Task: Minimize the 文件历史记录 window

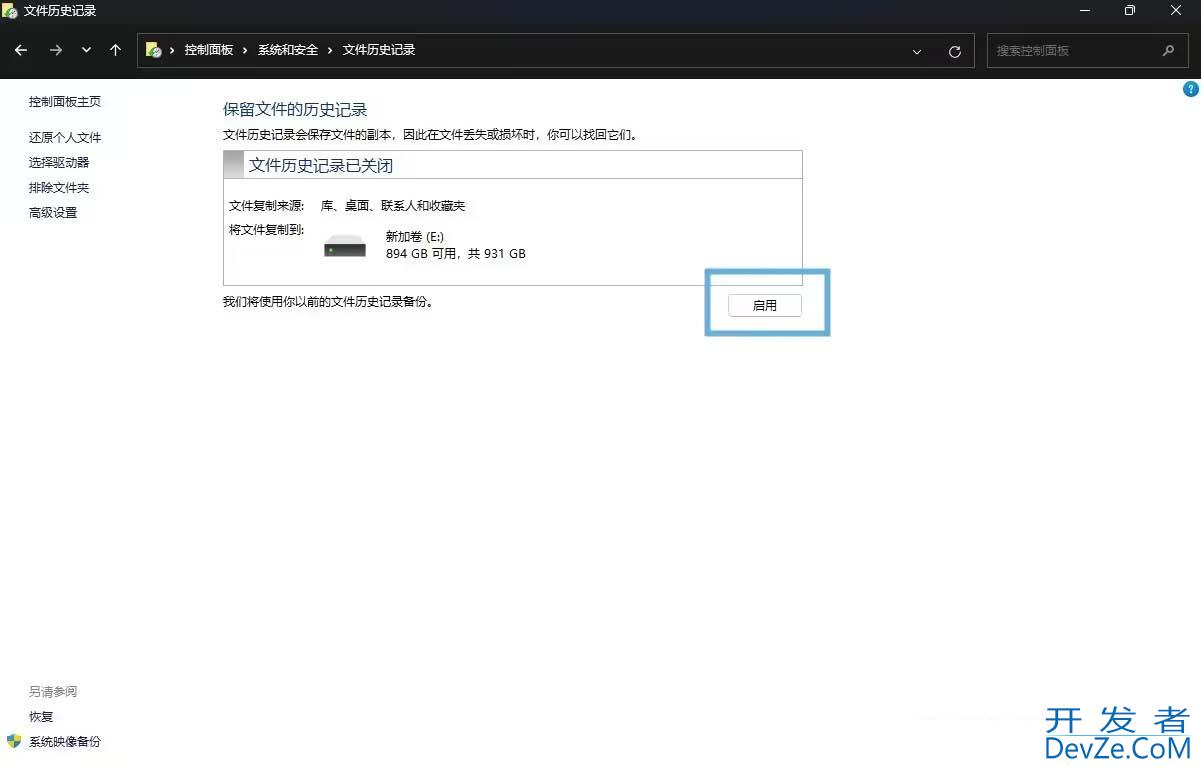Action: click(1085, 10)
